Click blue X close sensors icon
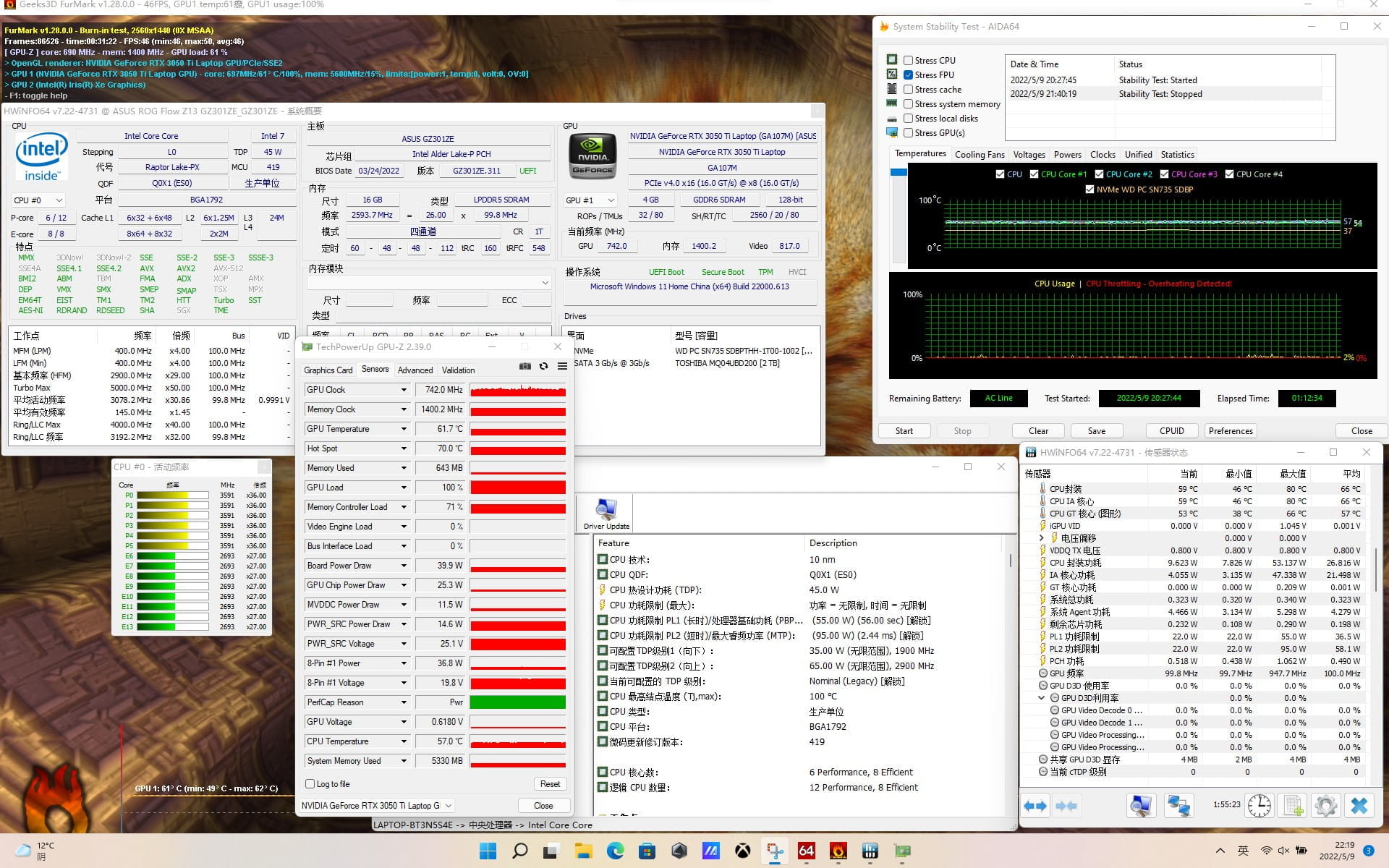 click(1359, 806)
